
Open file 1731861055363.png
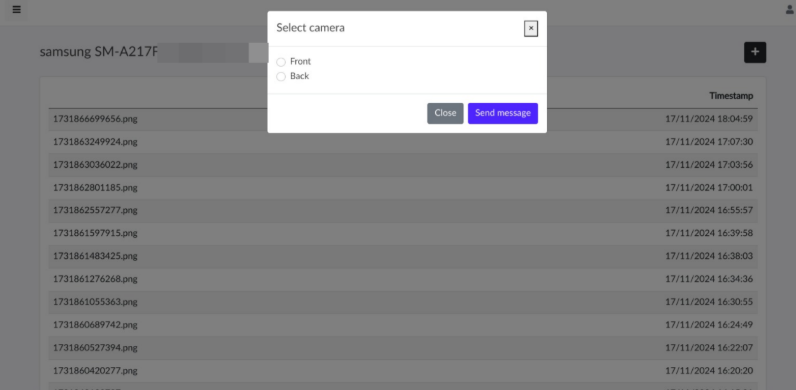(x=95, y=302)
